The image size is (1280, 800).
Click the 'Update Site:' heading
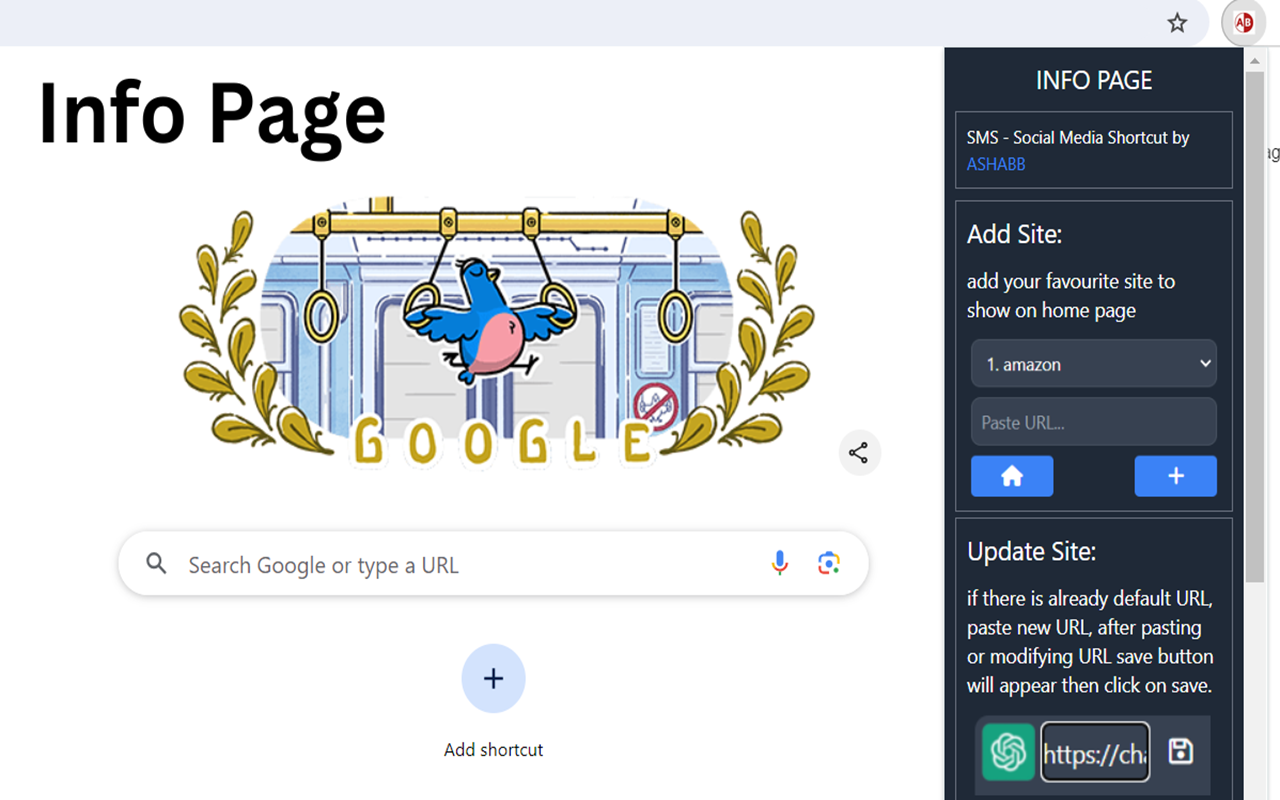click(x=1031, y=552)
